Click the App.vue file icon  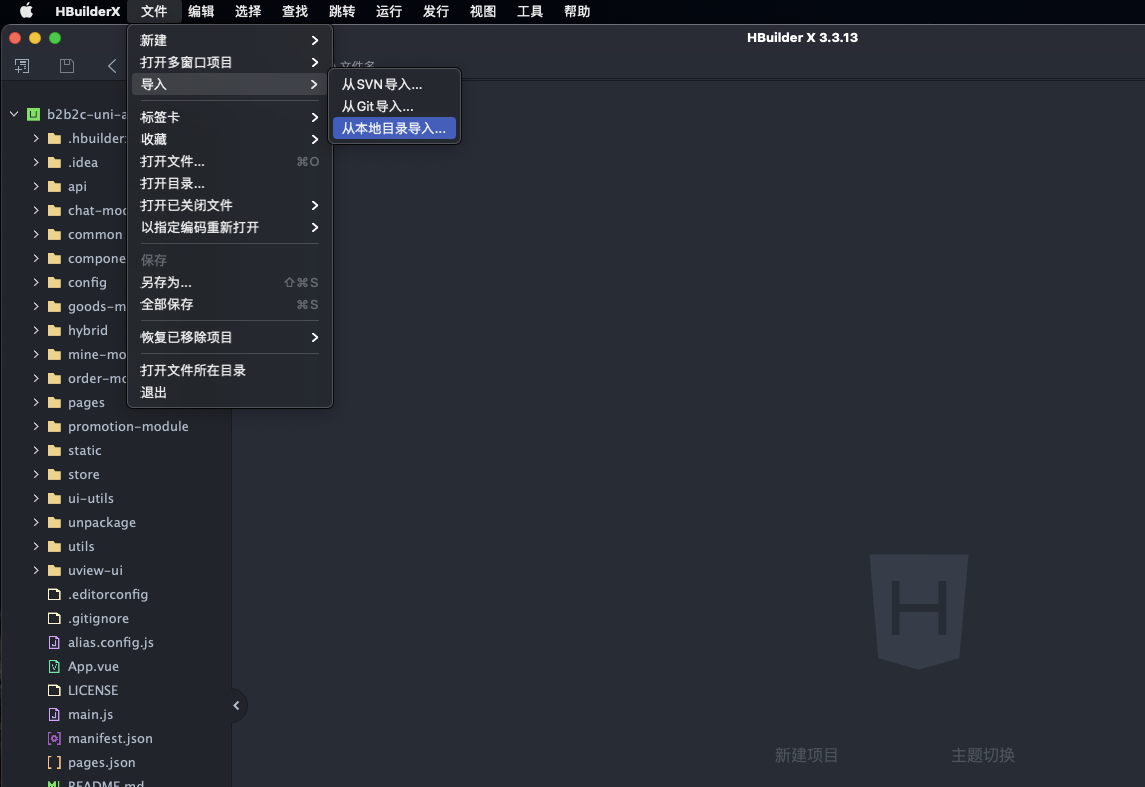(54, 666)
